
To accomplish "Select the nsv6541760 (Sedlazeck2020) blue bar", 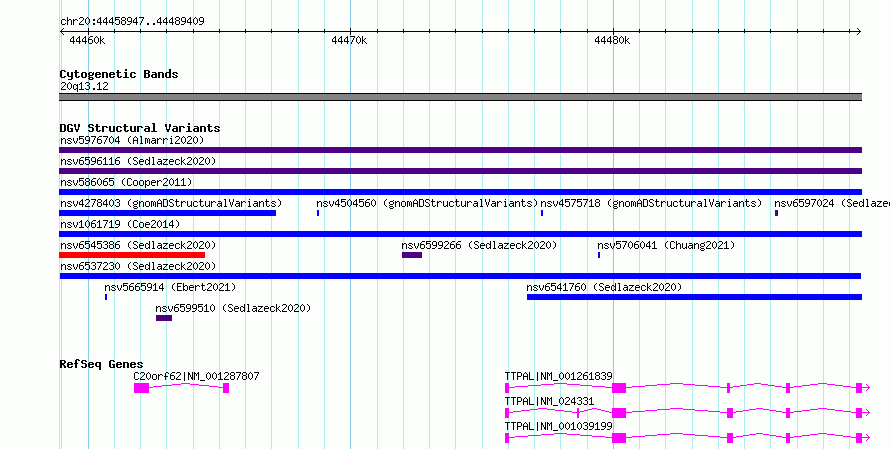I will pyautogui.click(x=694, y=297).
